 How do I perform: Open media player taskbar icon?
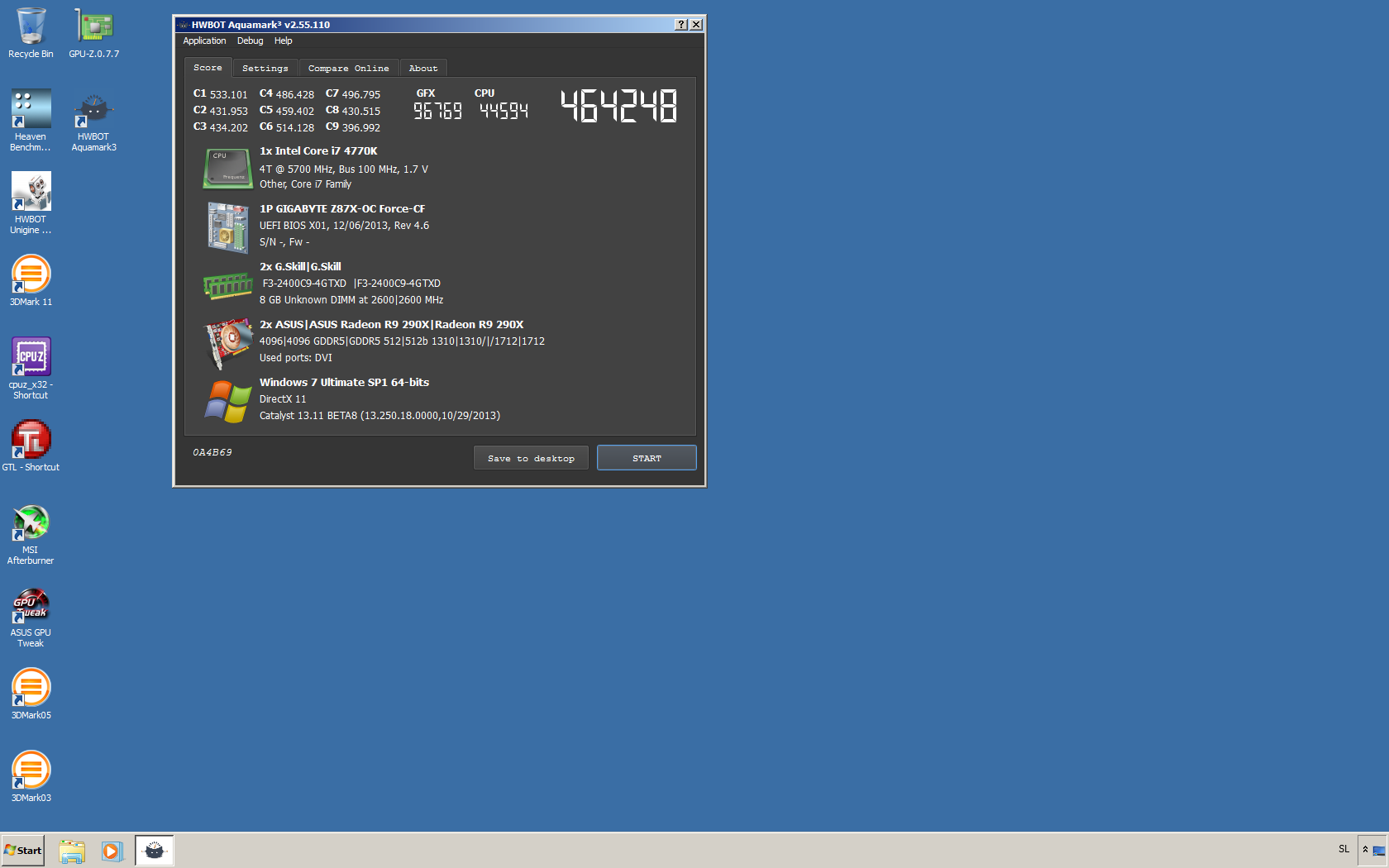[112, 851]
